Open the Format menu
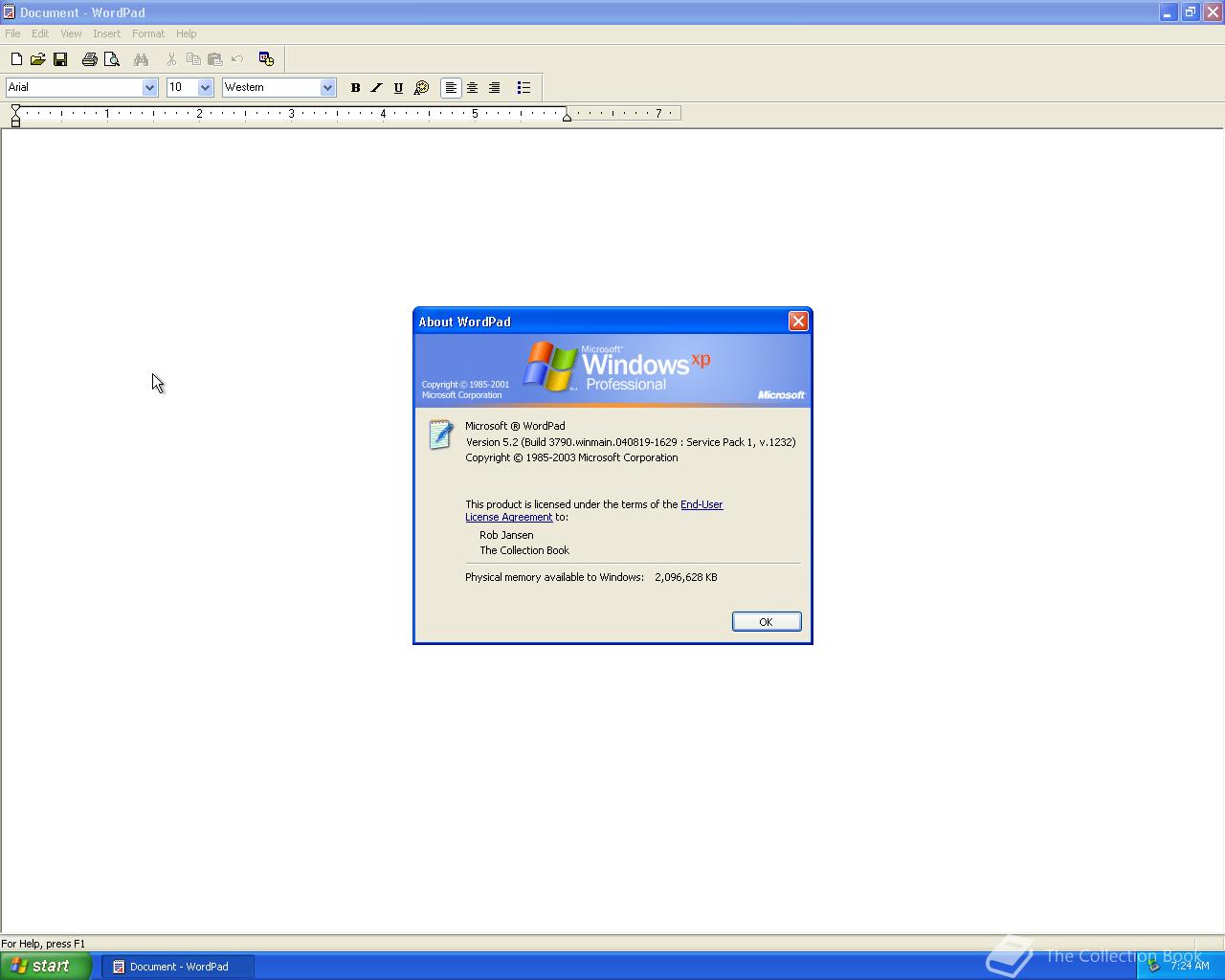This screenshot has height=980, width=1225. (148, 33)
